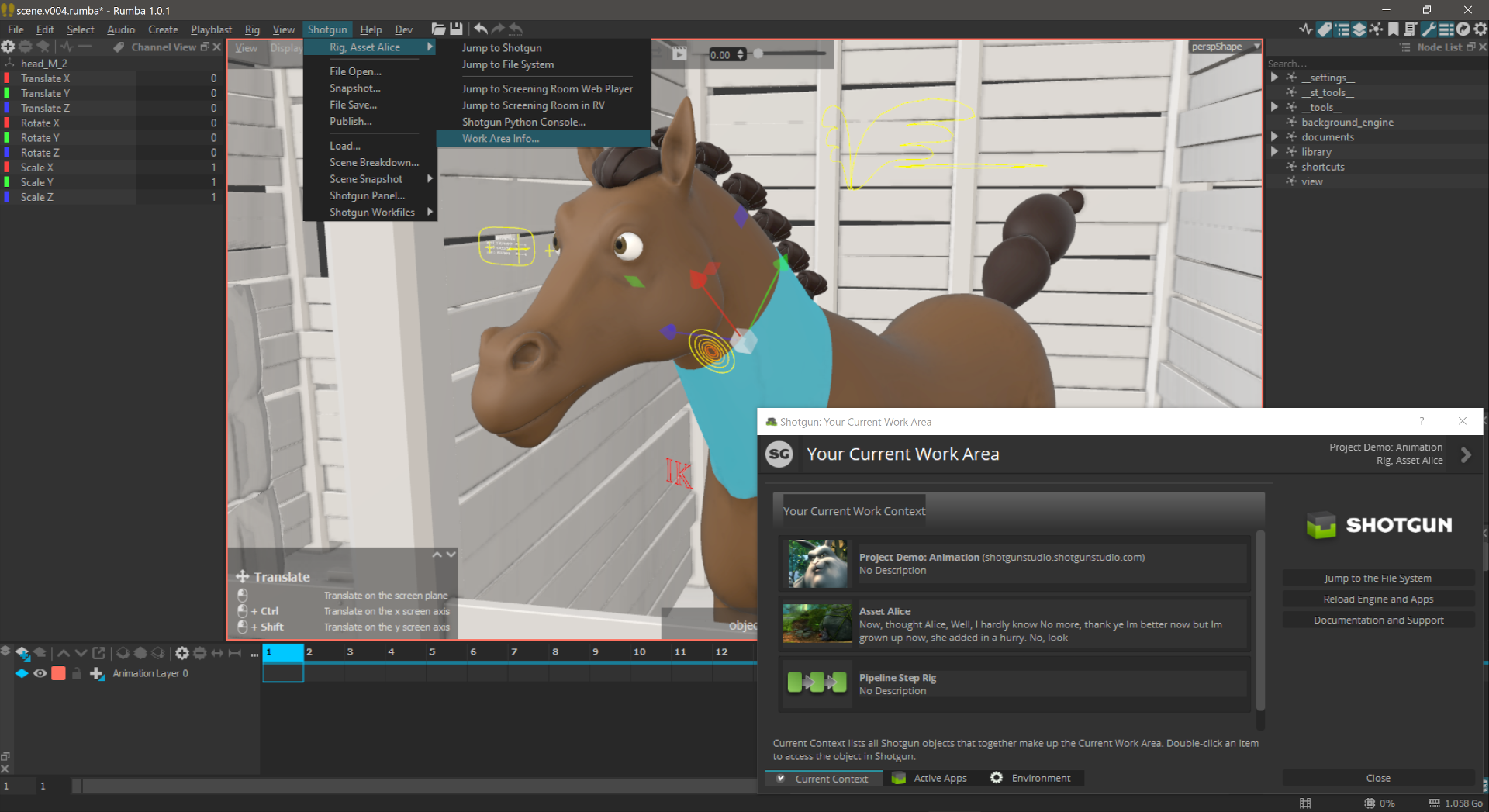Expand the documents node
The height and width of the screenshot is (812, 1489).
pos(1274,136)
